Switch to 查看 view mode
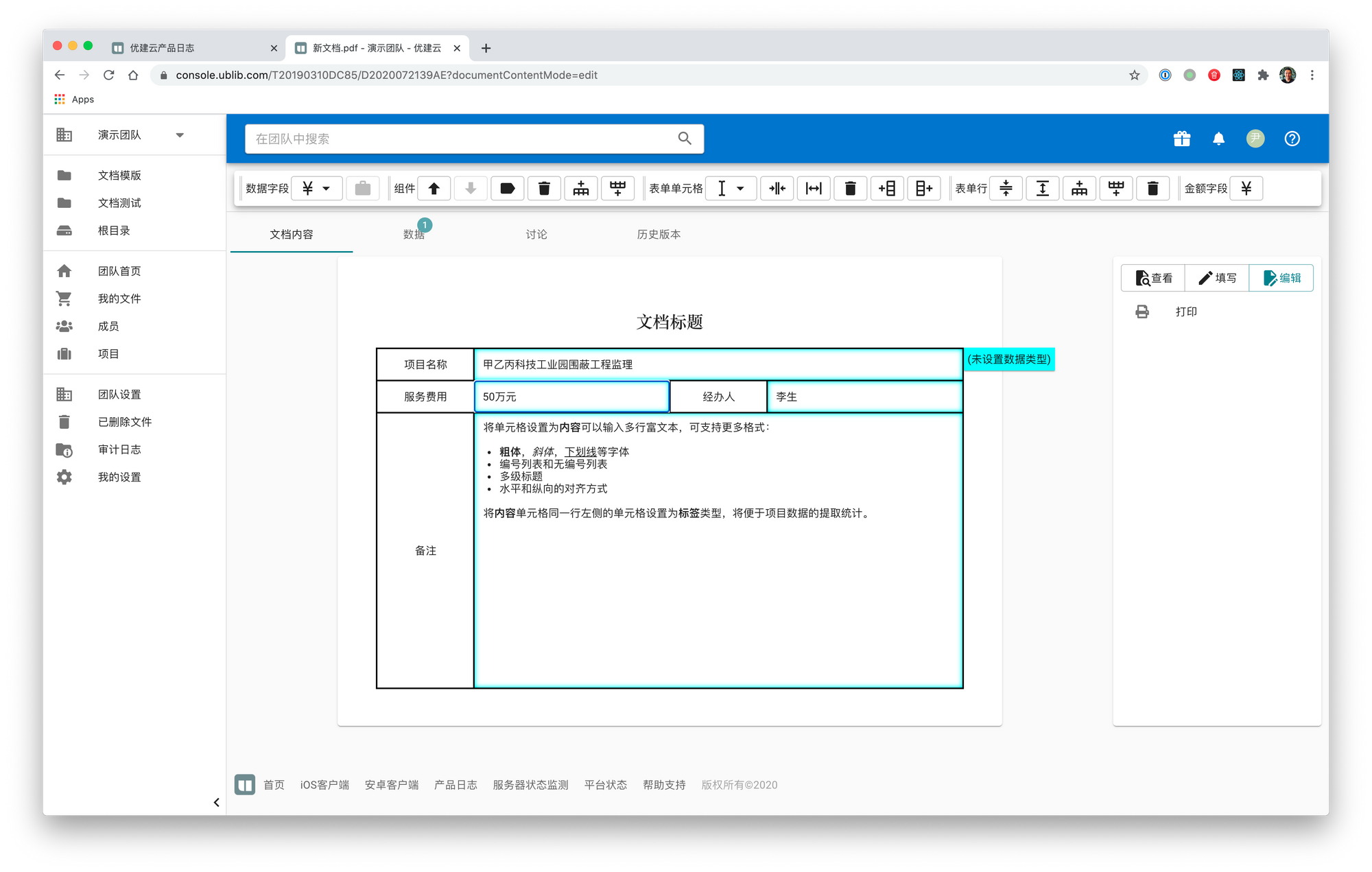Image resolution: width=1372 pixels, height=872 pixels. coord(1153,278)
